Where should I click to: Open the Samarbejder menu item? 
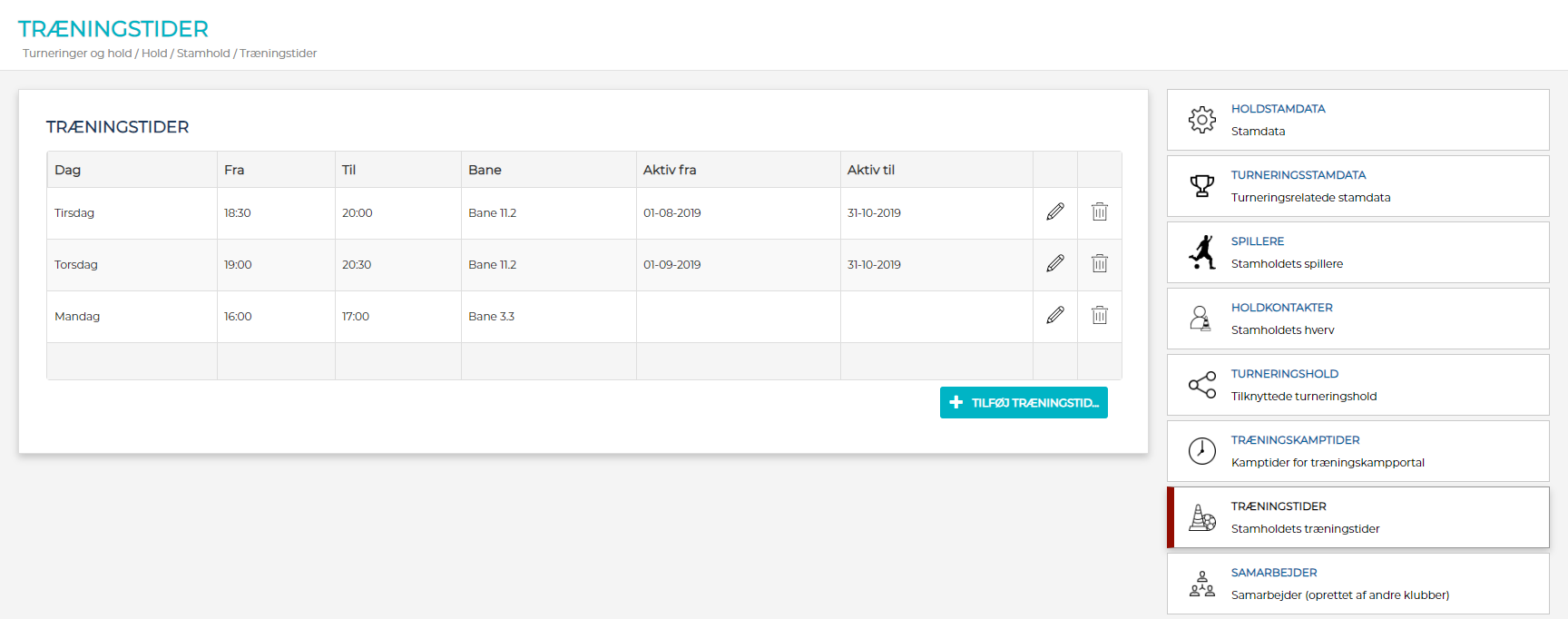1273,573
